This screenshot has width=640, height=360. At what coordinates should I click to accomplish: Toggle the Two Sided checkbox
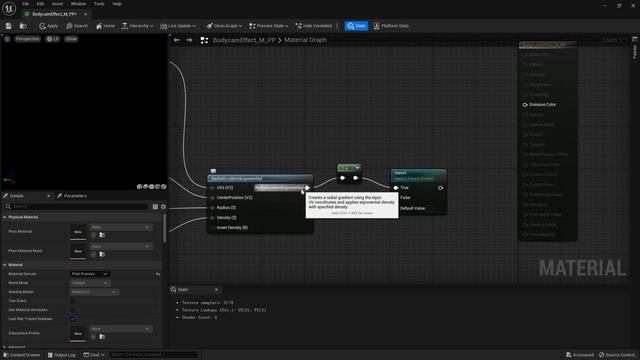[73, 301]
